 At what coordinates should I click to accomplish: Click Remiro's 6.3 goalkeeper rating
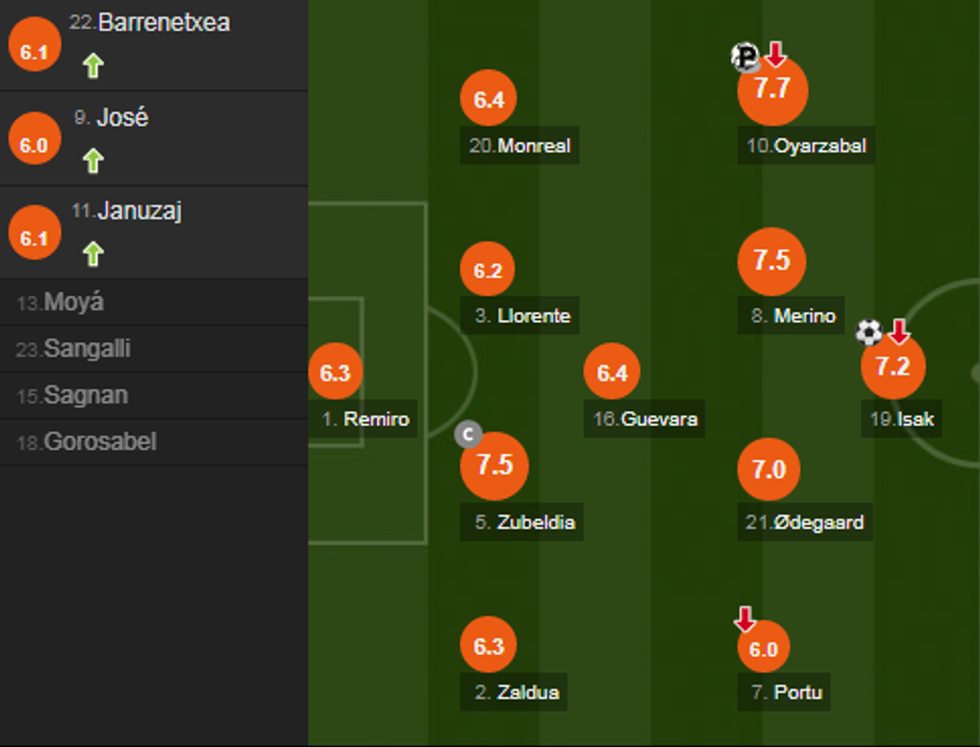pyautogui.click(x=335, y=374)
